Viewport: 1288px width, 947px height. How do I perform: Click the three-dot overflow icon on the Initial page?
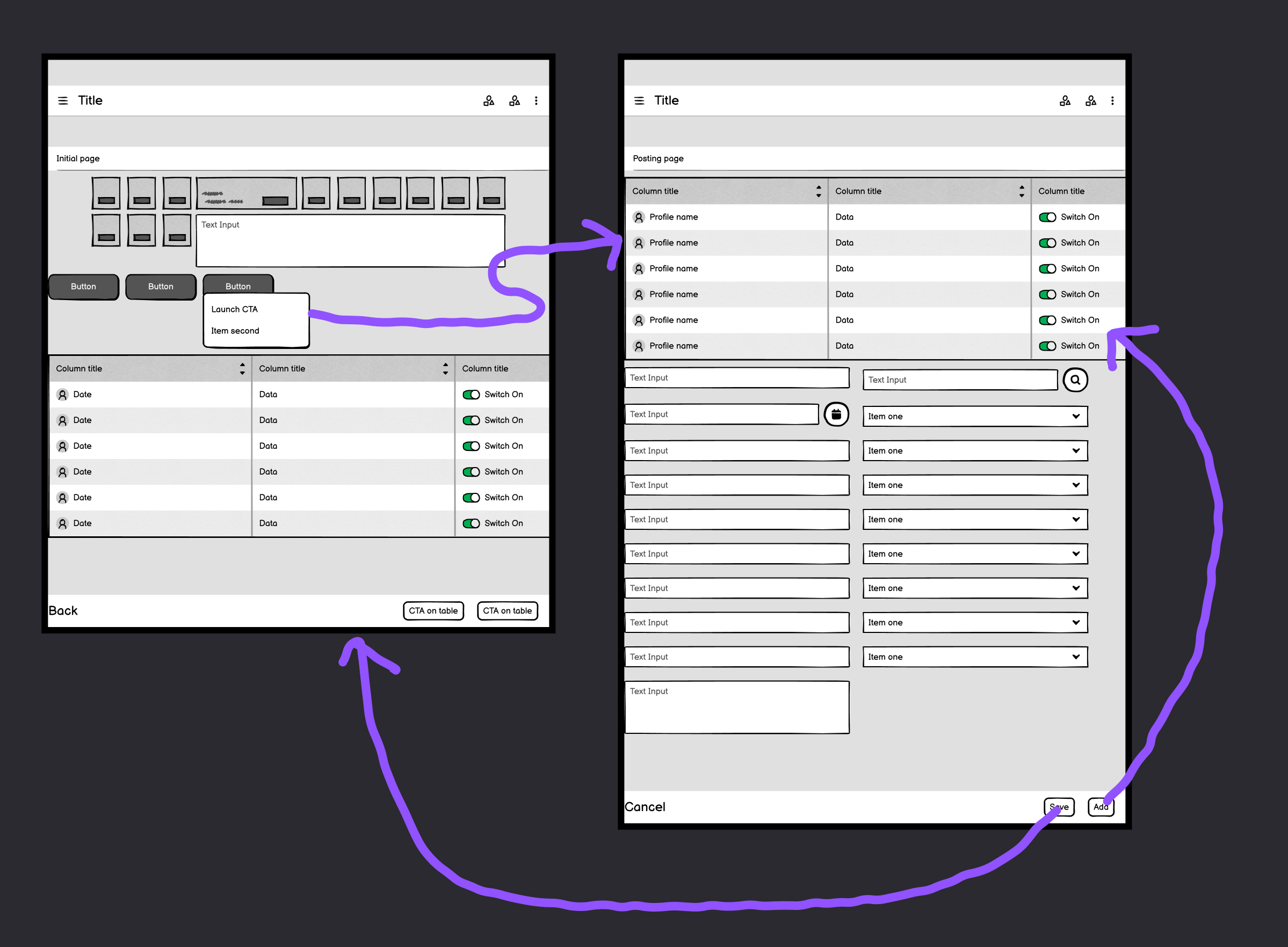point(537,100)
